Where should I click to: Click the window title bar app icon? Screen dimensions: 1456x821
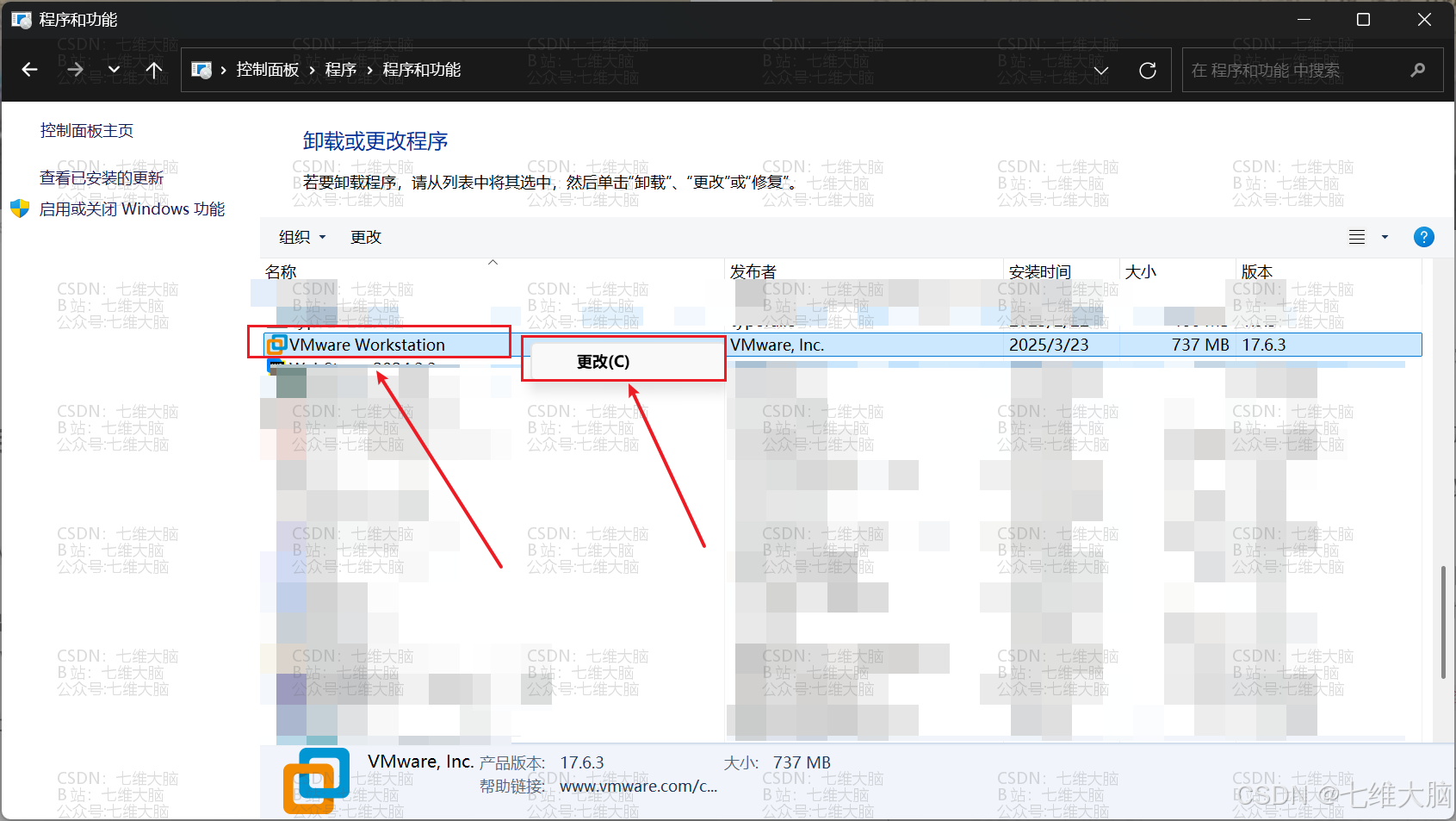tap(21, 19)
